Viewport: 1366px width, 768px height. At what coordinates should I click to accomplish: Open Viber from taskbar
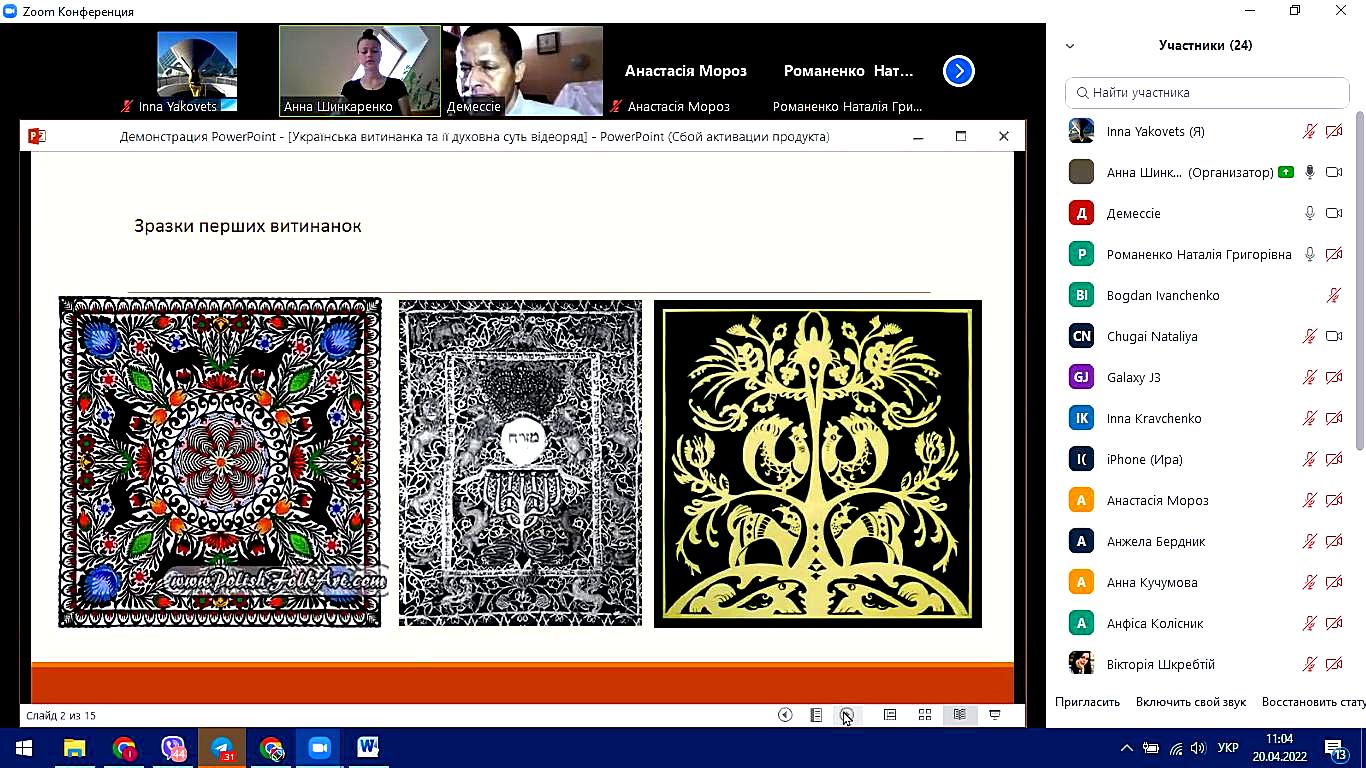point(173,747)
